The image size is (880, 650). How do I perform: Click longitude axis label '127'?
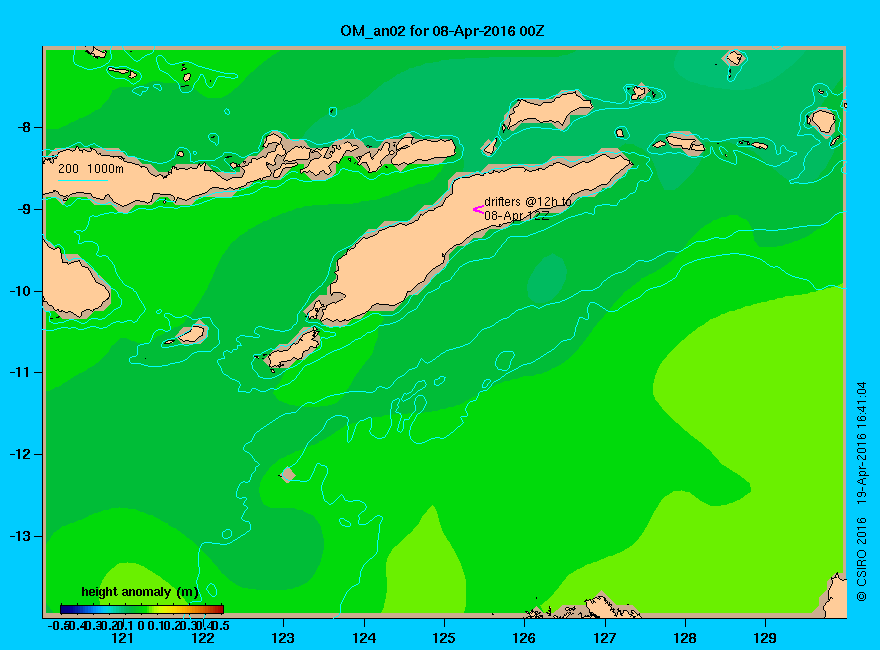point(604,638)
